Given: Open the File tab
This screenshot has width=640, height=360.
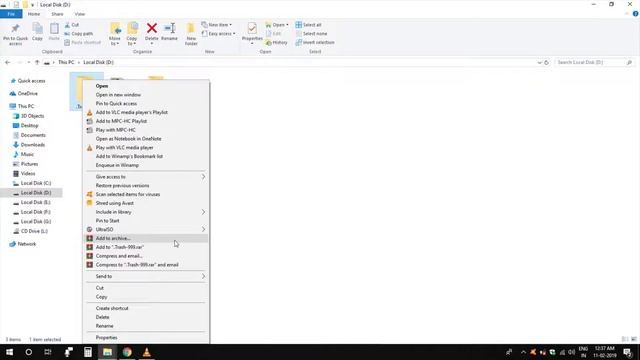Looking at the screenshot, I should click(11, 14).
